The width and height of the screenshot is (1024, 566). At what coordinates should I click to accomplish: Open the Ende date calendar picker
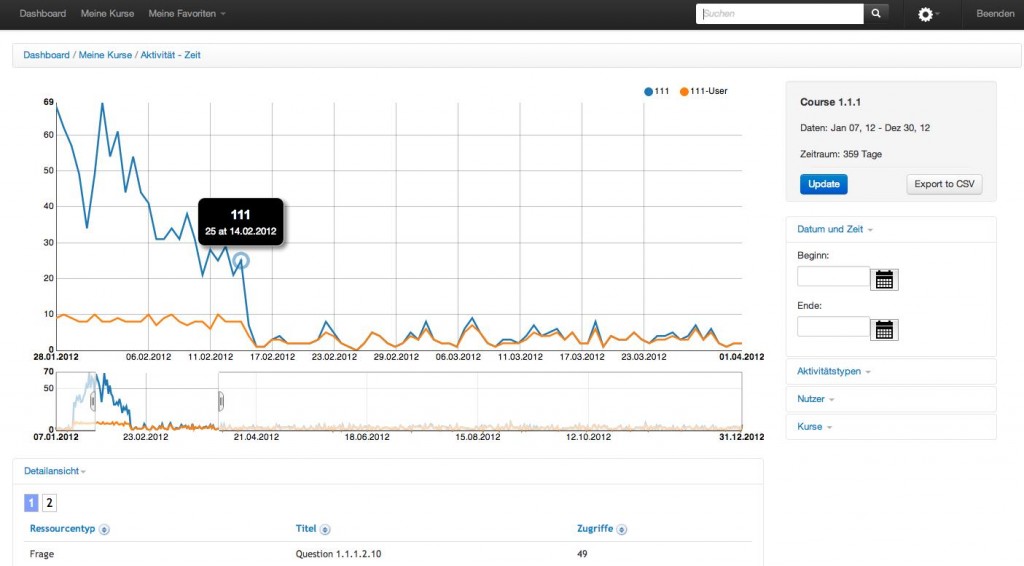click(884, 329)
